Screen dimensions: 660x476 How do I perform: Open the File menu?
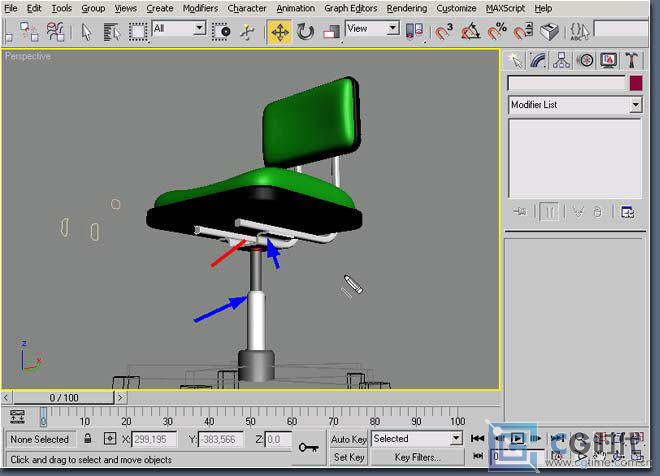pyautogui.click(x=11, y=8)
